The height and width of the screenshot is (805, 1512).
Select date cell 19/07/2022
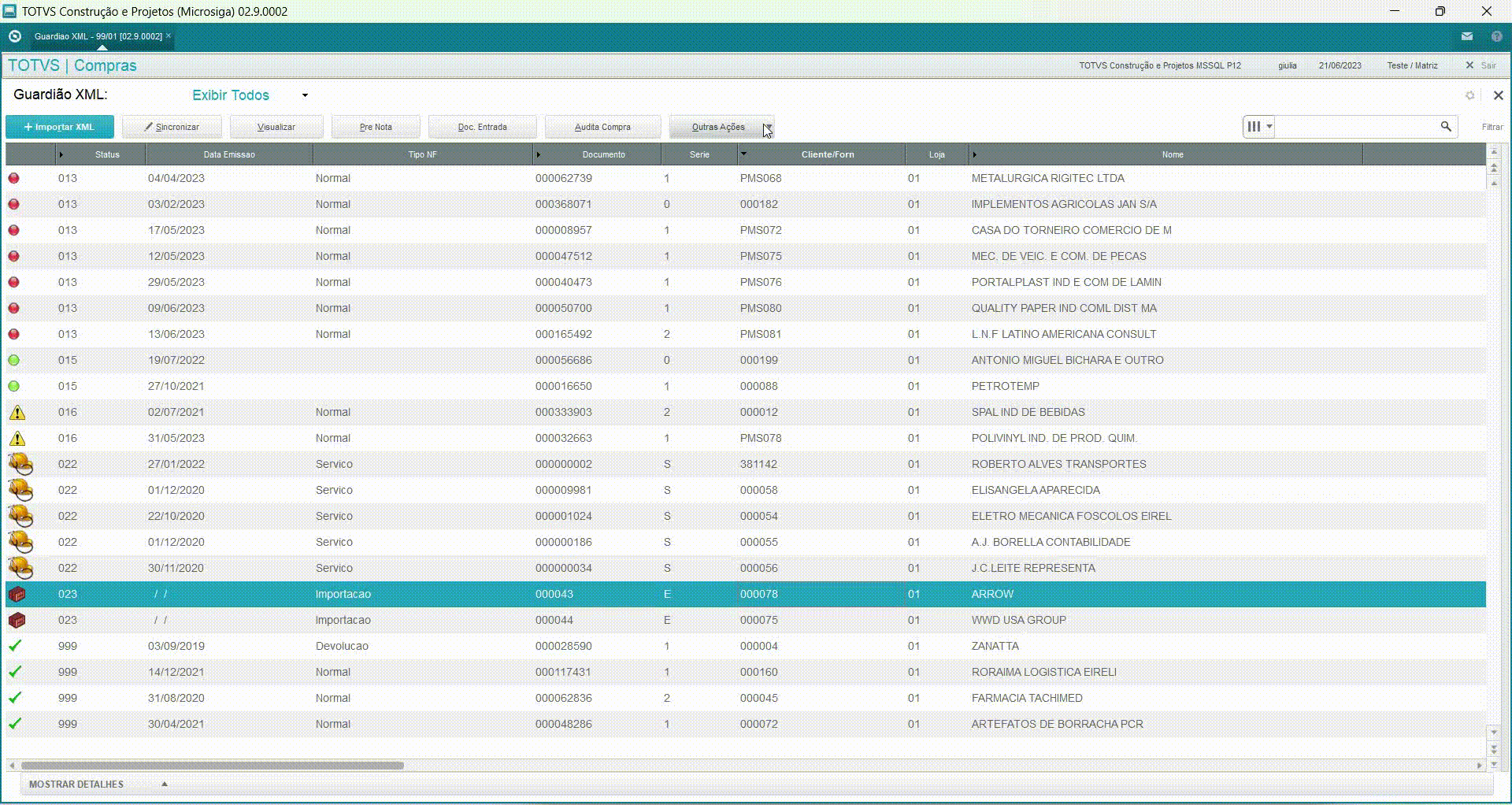176,360
